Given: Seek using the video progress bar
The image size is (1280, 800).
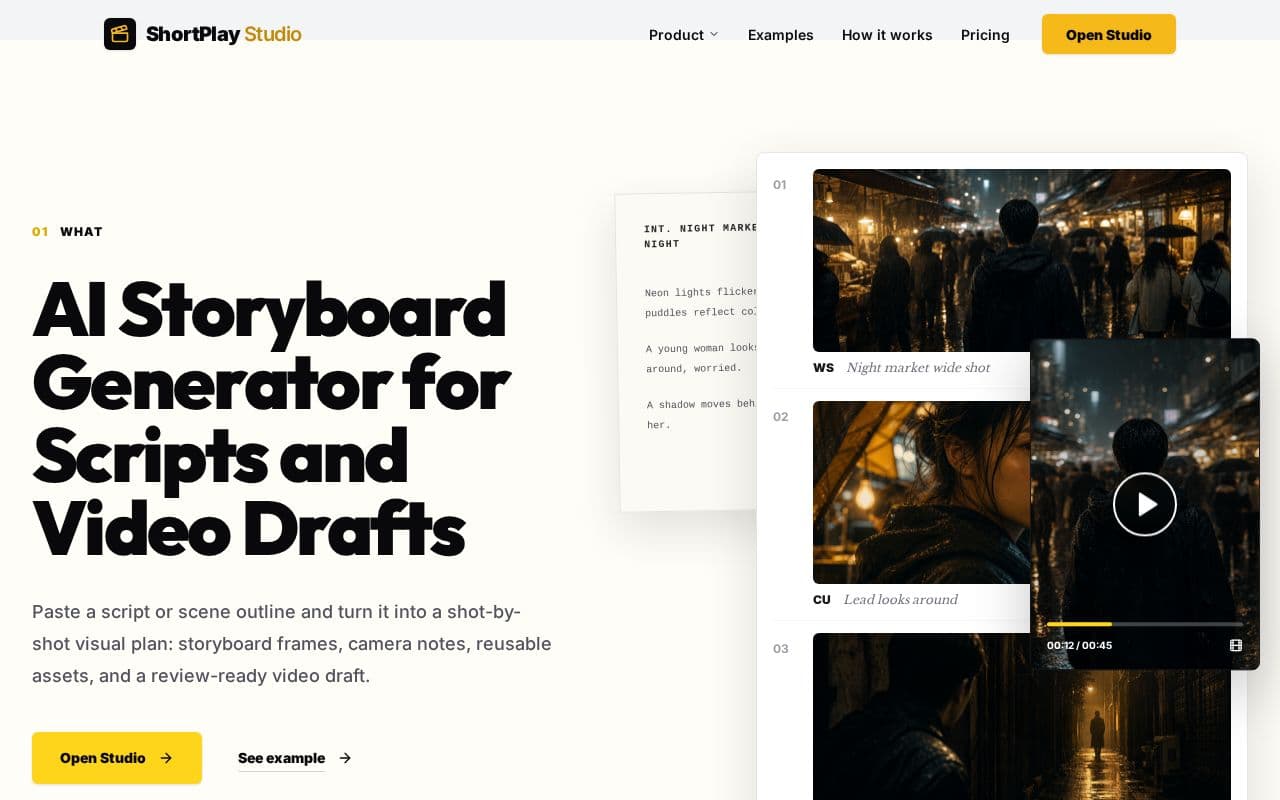Looking at the screenshot, I should pos(1145,624).
